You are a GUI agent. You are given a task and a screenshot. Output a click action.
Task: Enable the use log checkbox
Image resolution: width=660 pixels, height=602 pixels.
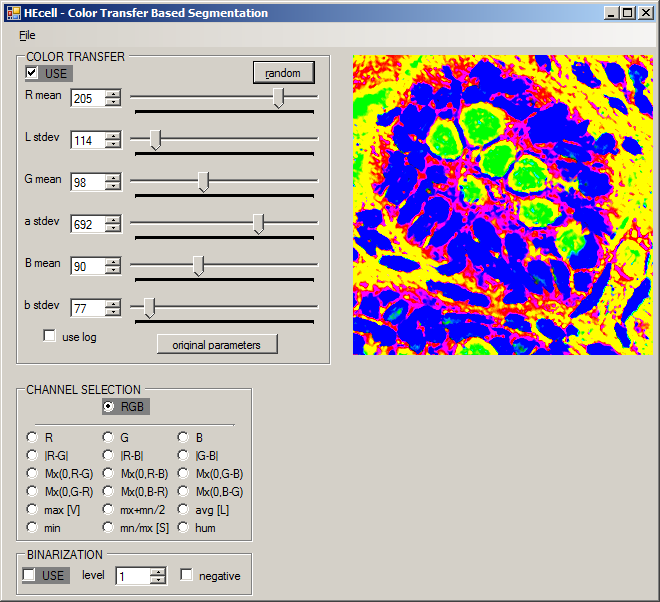[49, 337]
